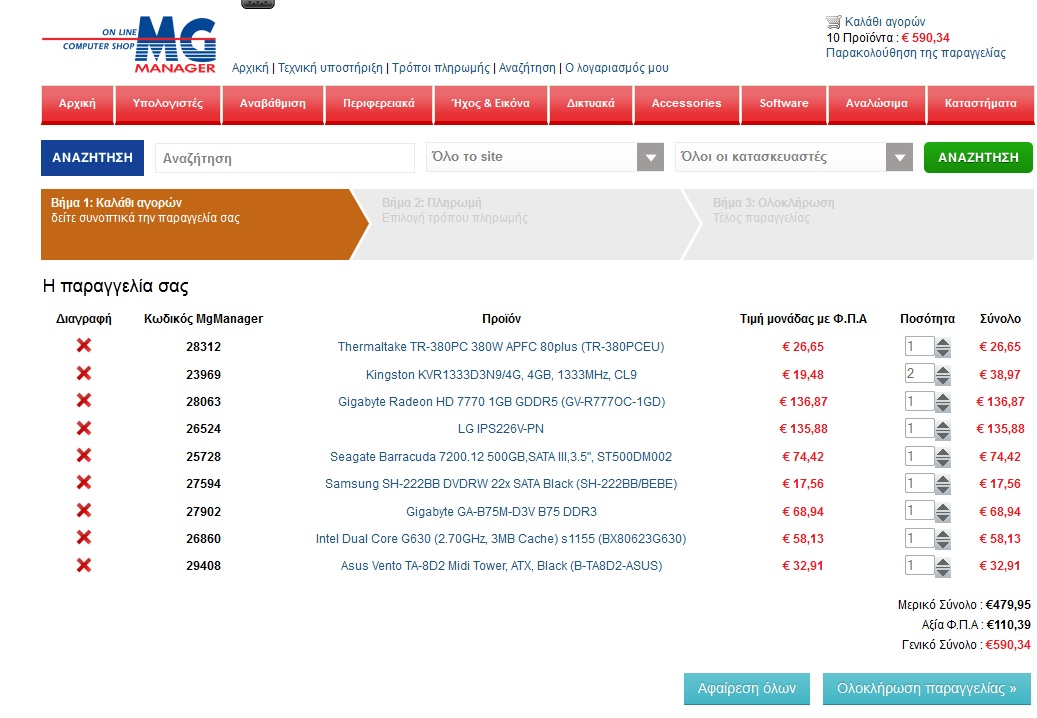Open 'Ο λογαριασμός μου' link
Image resolution: width=1037 pixels, height=718 pixels.
617,67
